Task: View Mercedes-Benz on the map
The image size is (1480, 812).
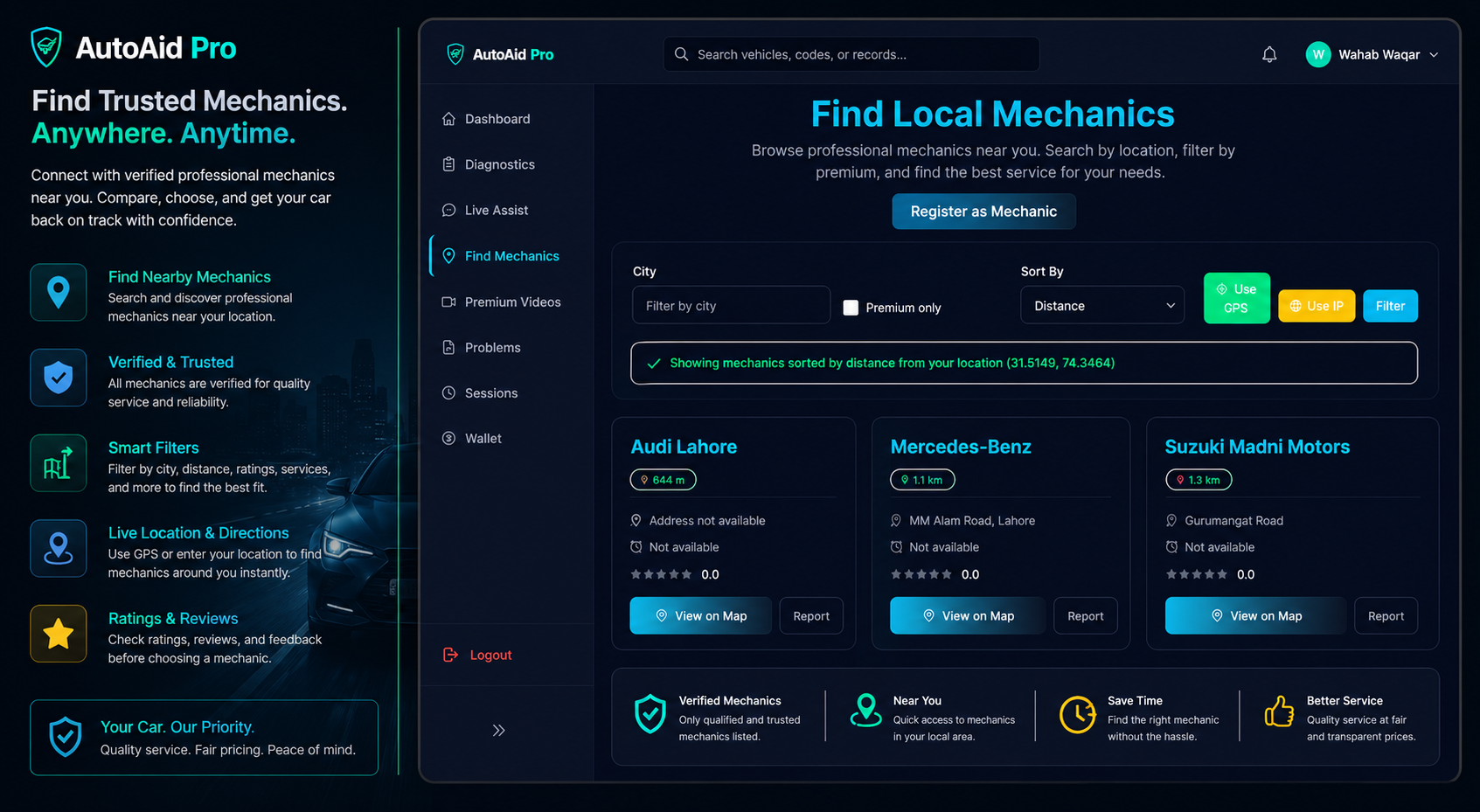Action: click(x=968, y=616)
